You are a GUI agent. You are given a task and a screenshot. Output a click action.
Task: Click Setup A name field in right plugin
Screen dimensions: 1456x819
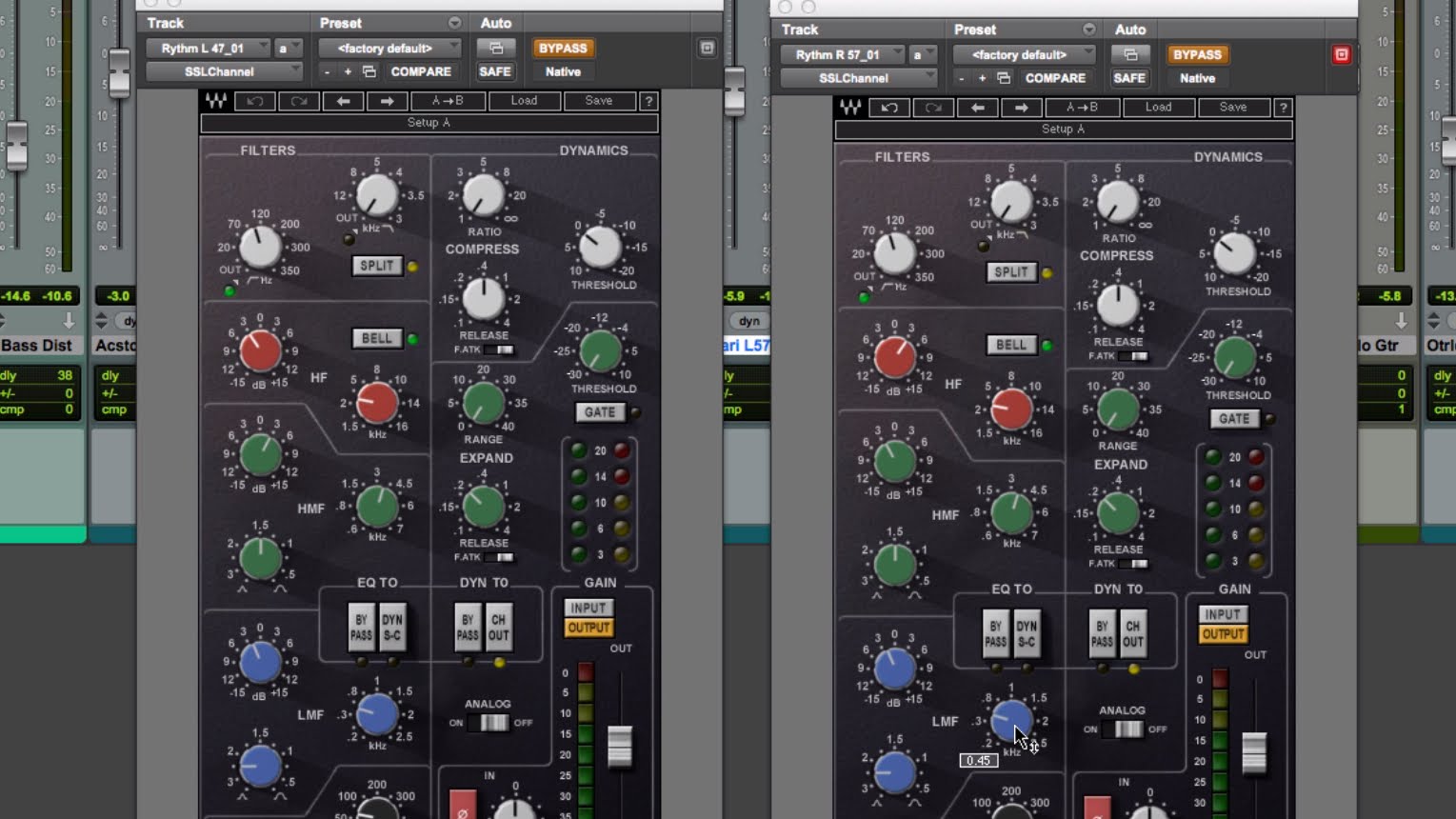tap(1064, 130)
